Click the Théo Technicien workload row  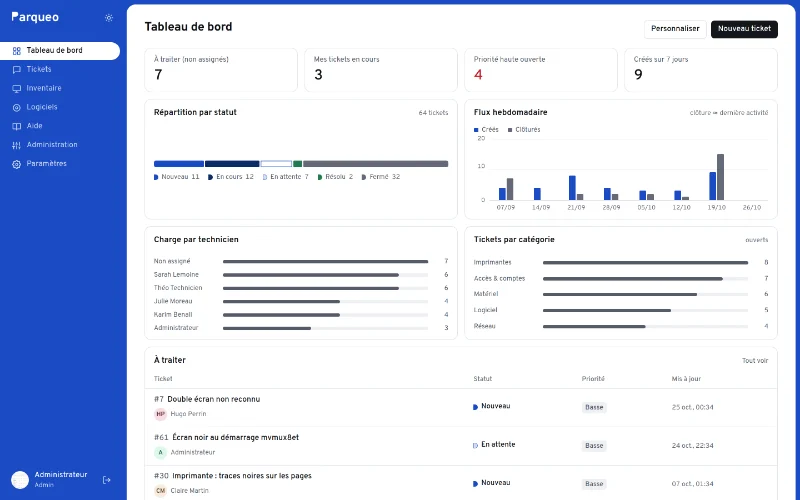(301, 288)
